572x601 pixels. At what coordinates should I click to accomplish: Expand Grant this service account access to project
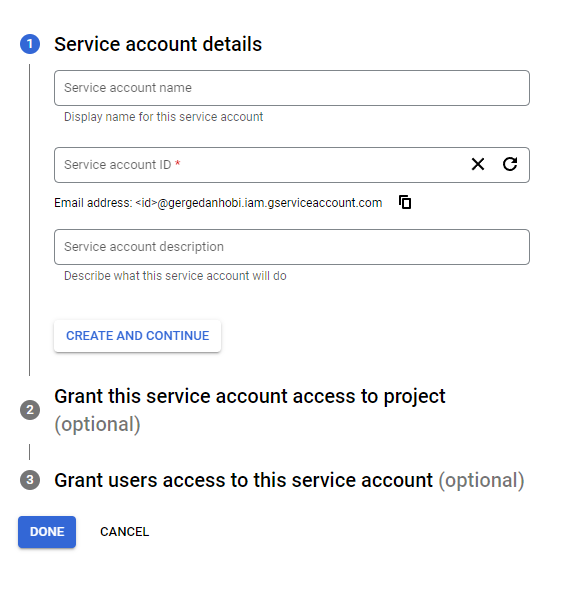250,396
